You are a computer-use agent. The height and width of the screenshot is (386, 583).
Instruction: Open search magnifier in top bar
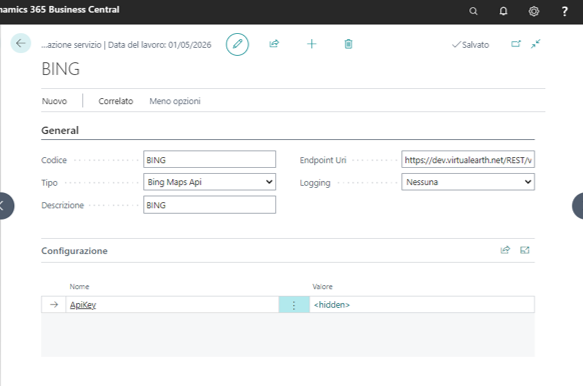coord(473,11)
